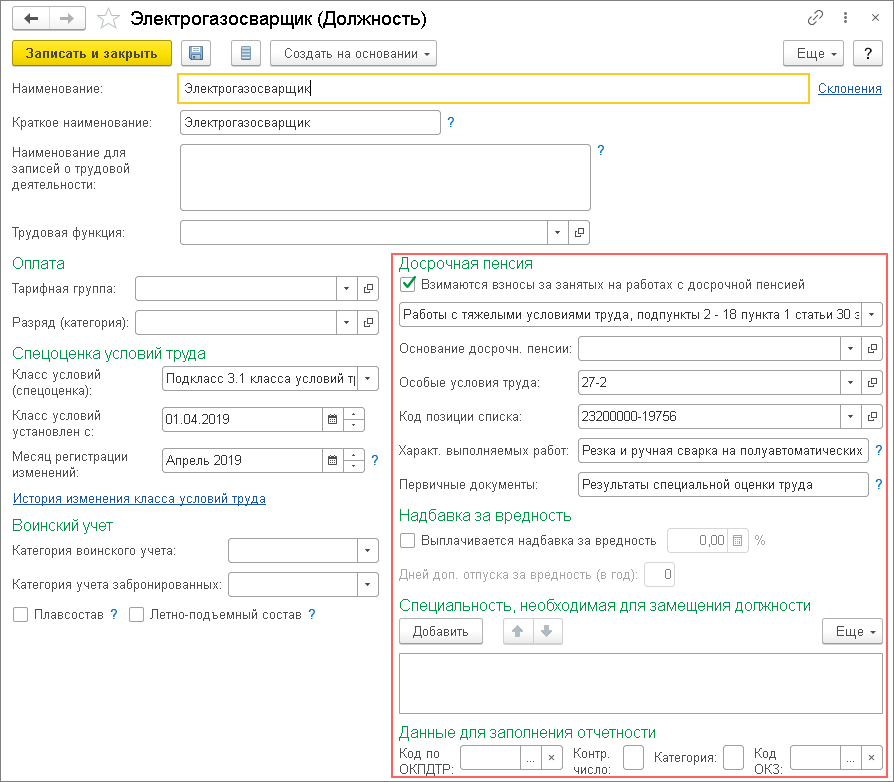Viewport: 894px width, 782px height.
Task: Open История изменения класса условий труда link
Action: [x=139, y=498]
